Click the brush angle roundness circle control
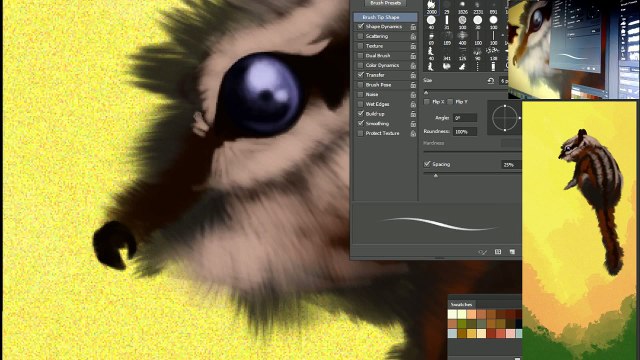The image size is (640, 360). [504, 118]
